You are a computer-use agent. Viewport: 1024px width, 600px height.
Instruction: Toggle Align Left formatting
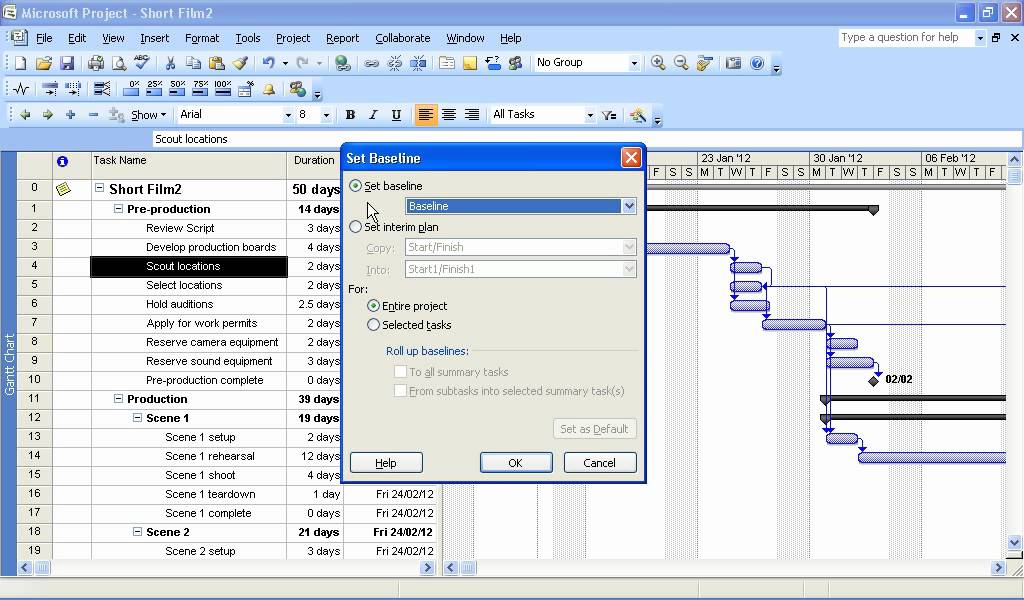pyautogui.click(x=425, y=115)
